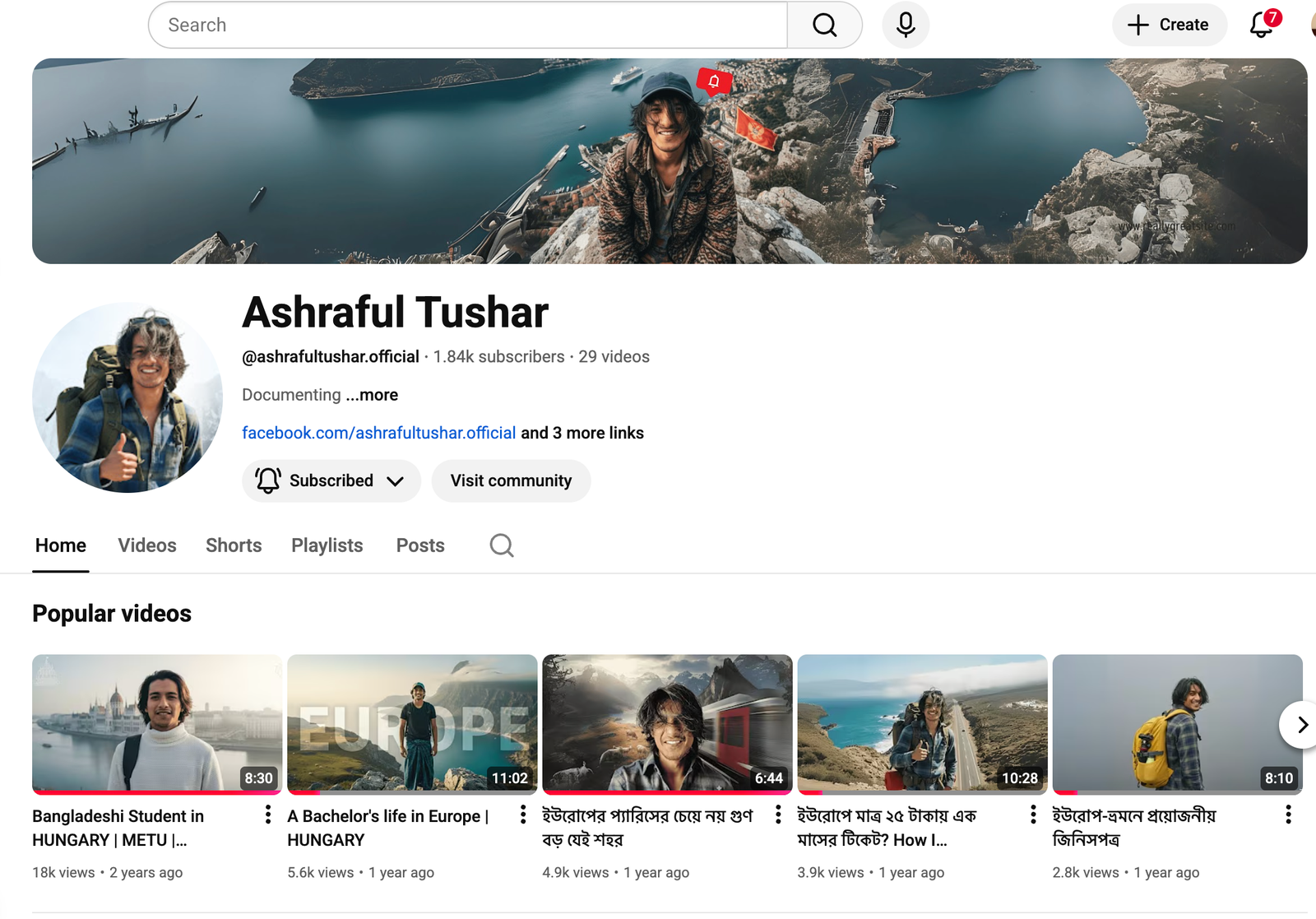Search within channel using the tab-bar magnifier
Screen dimensions: 1316x919
[502, 545]
